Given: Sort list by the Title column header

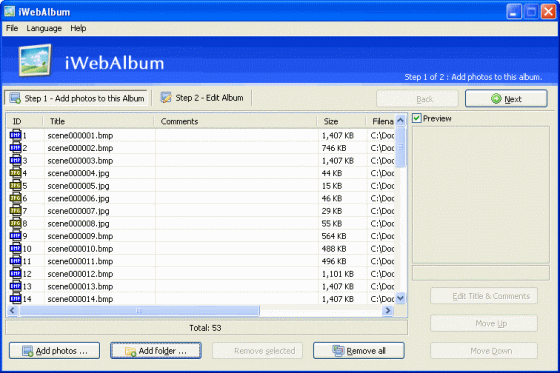Looking at the screenshot, I should [x=99, y=121].
